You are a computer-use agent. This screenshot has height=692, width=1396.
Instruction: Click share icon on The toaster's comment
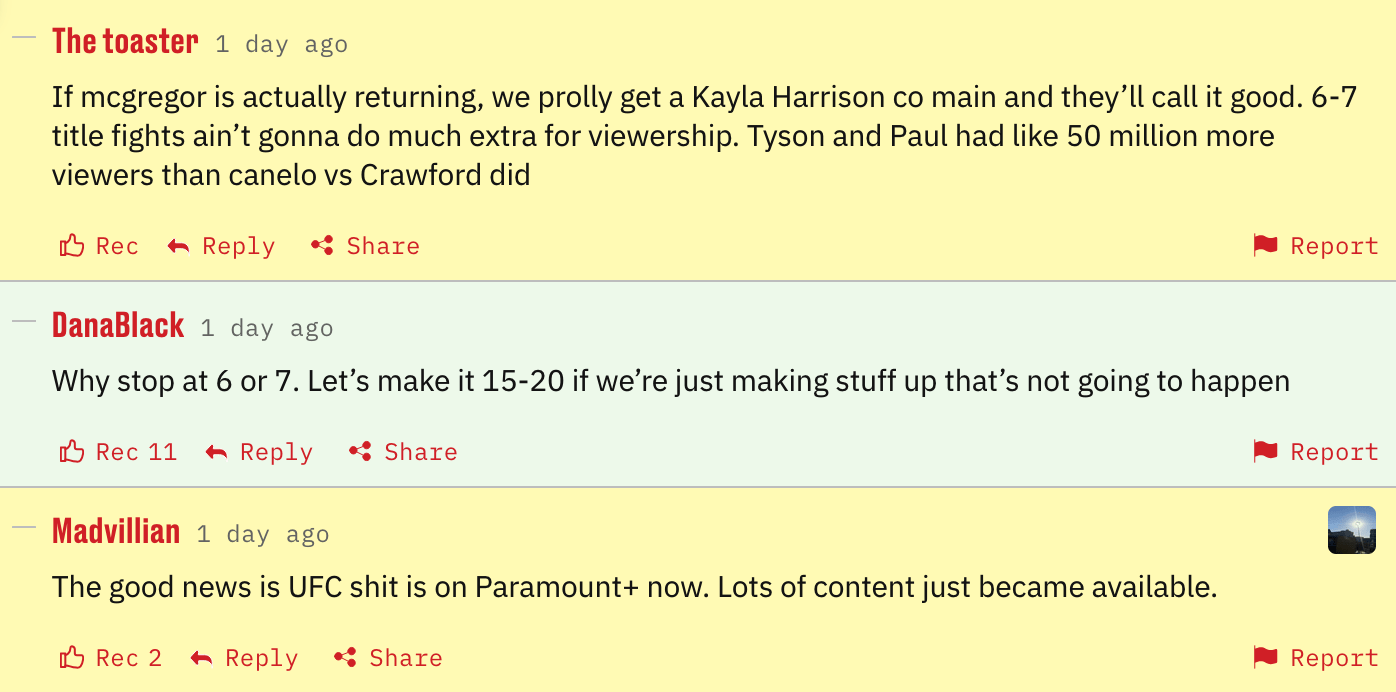click(x=322, y=246)
